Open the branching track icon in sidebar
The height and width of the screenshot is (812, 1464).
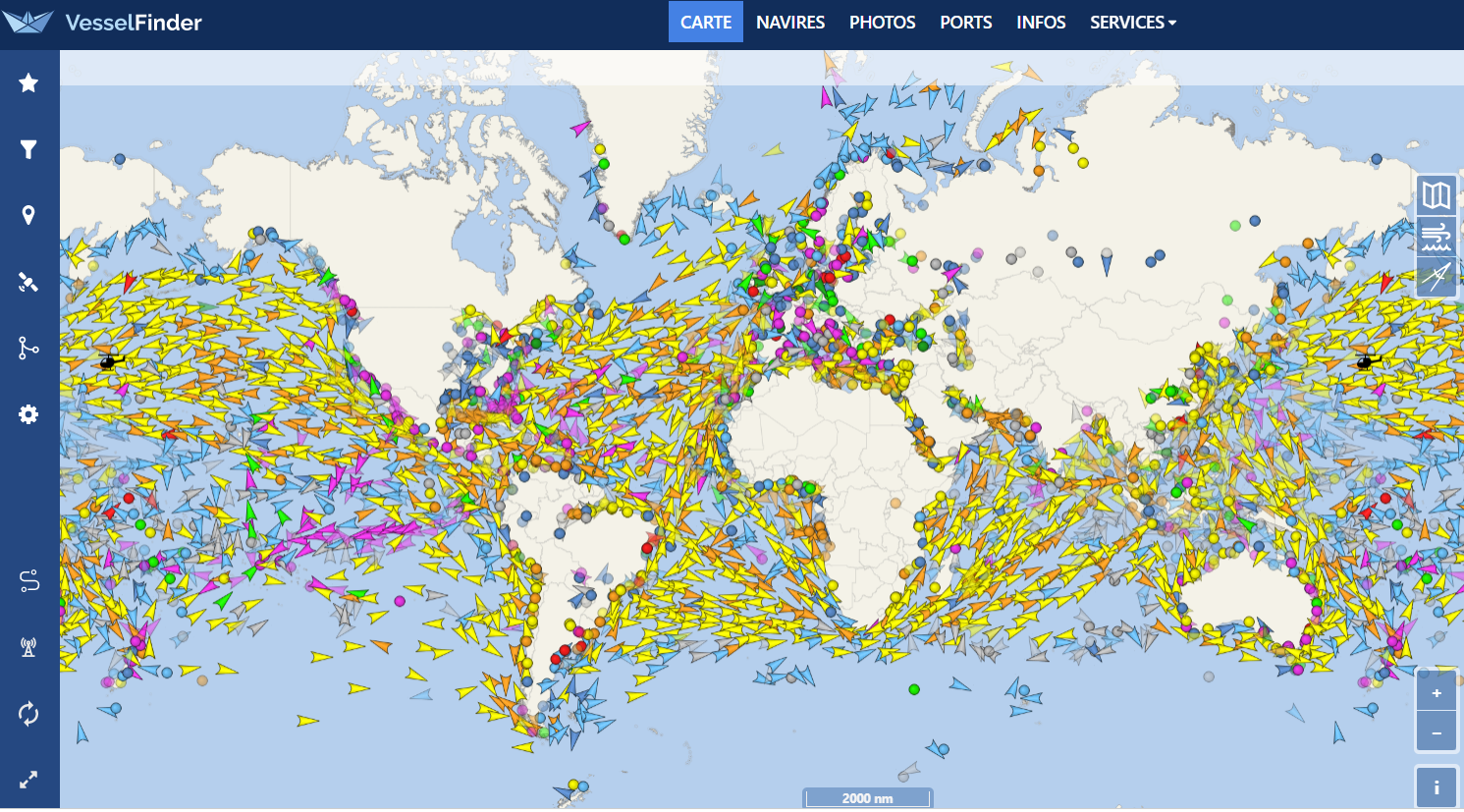point(28,348)
